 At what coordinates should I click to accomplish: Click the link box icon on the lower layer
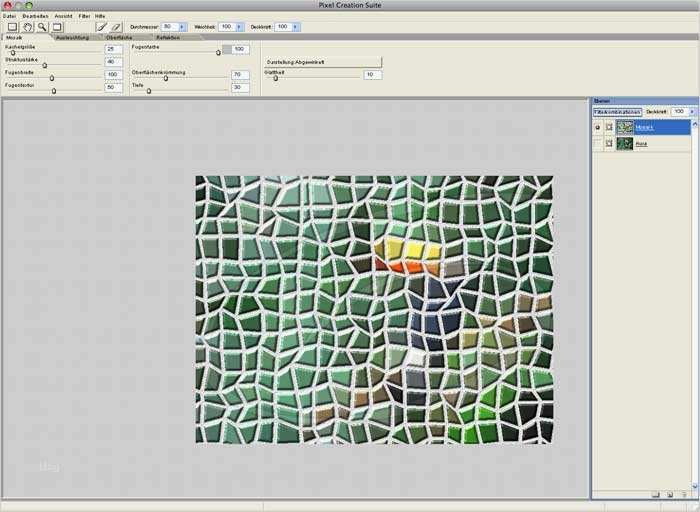click(x=609, y=144)
